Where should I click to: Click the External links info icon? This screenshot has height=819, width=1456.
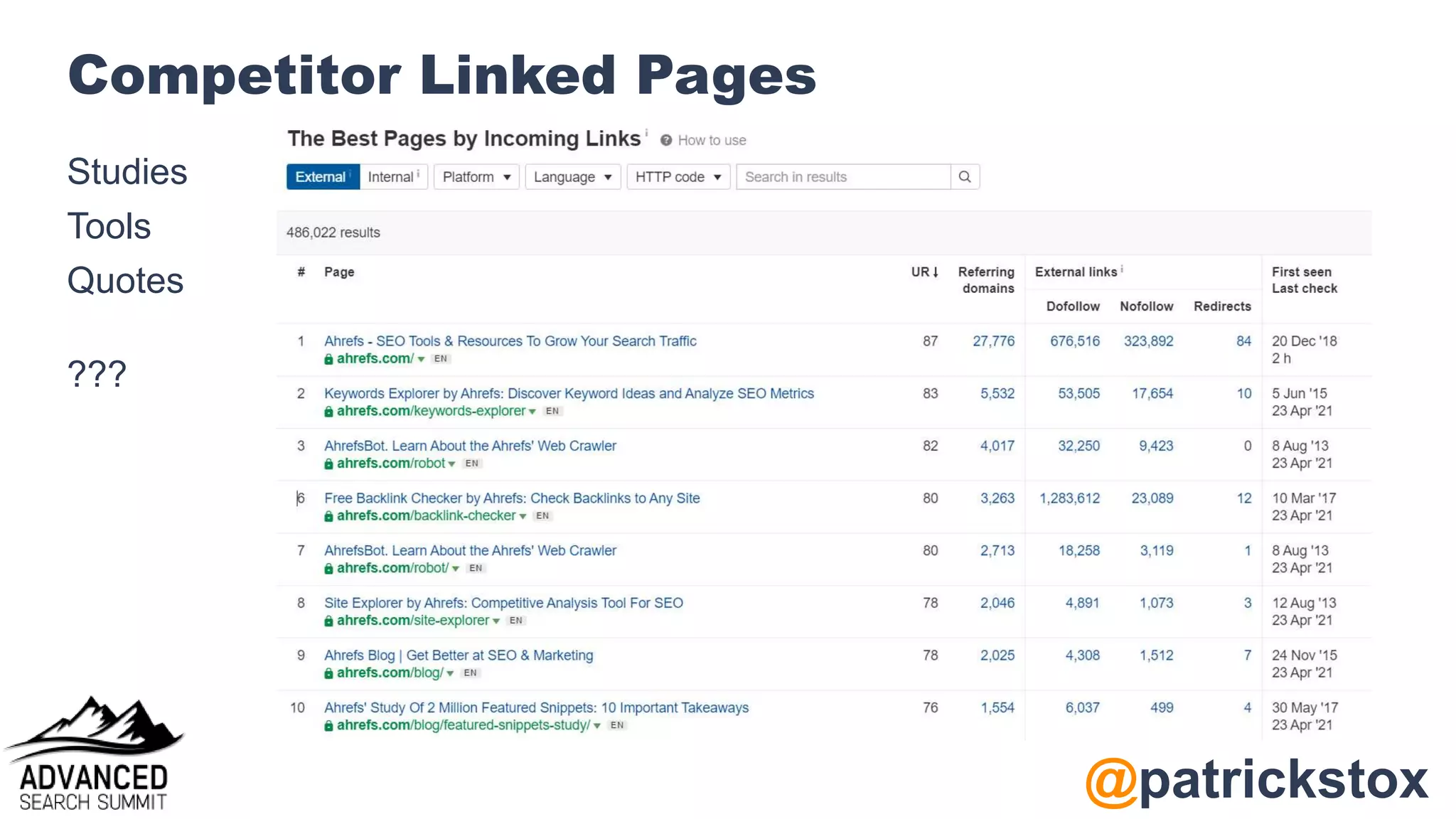tap(1122, 269)
